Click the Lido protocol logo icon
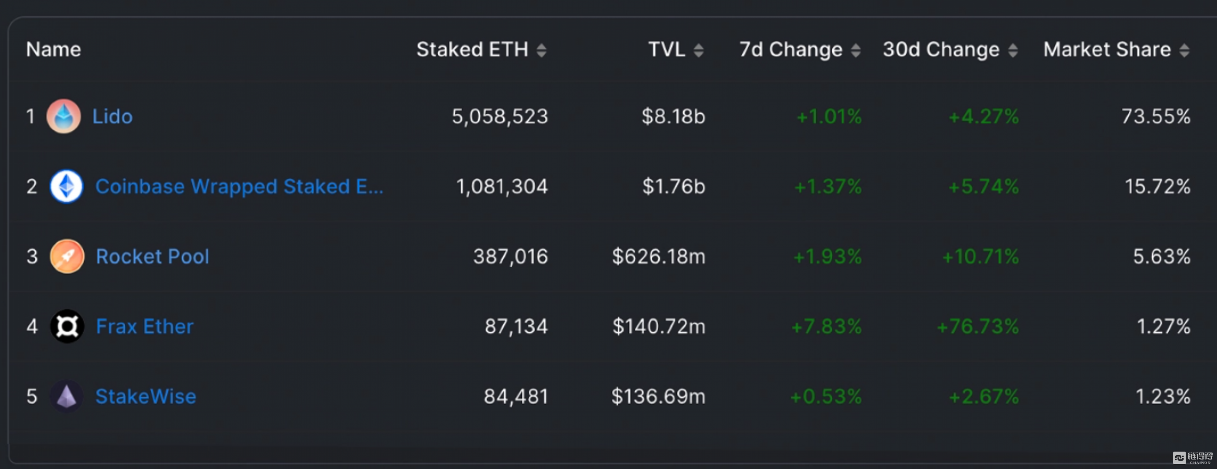 click(63, 117)
